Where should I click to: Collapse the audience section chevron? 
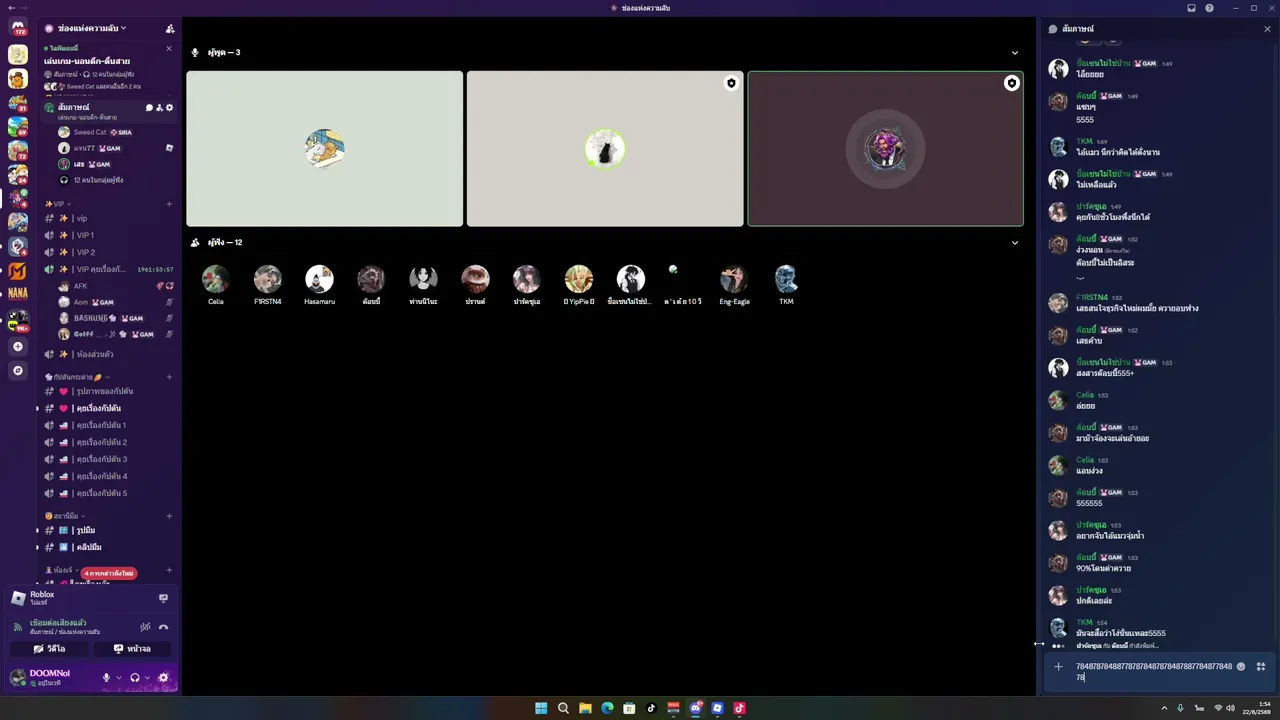[1014, 243]
